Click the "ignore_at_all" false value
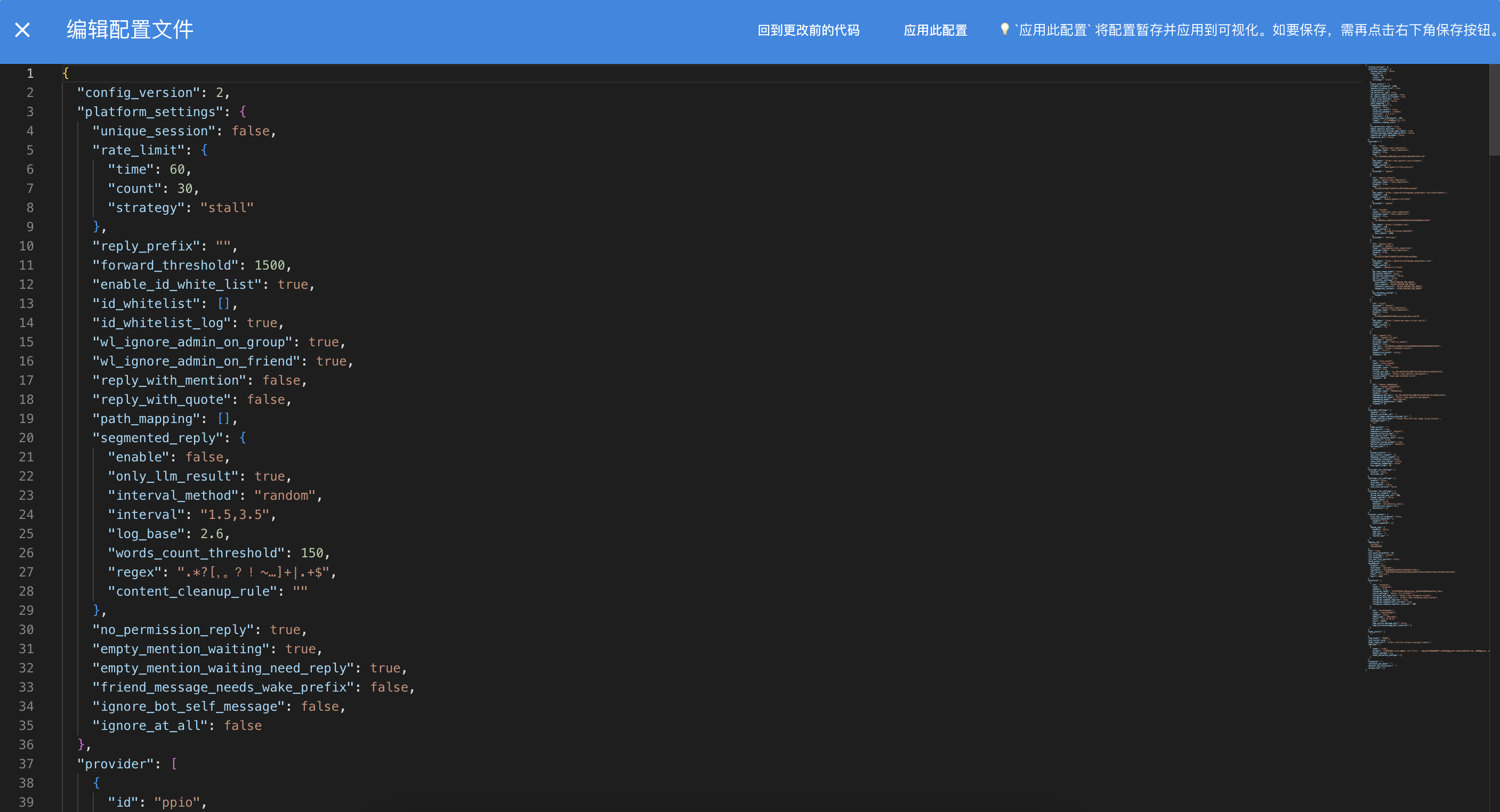The width and height of the screenshot is (1500, 812). pos(243,725)
